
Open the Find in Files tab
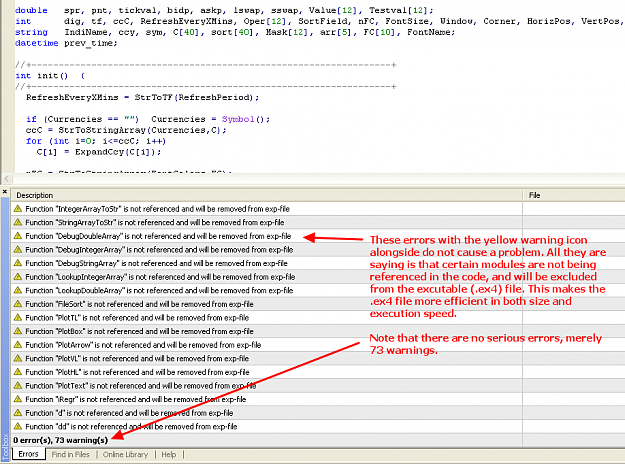coord(71,454)
